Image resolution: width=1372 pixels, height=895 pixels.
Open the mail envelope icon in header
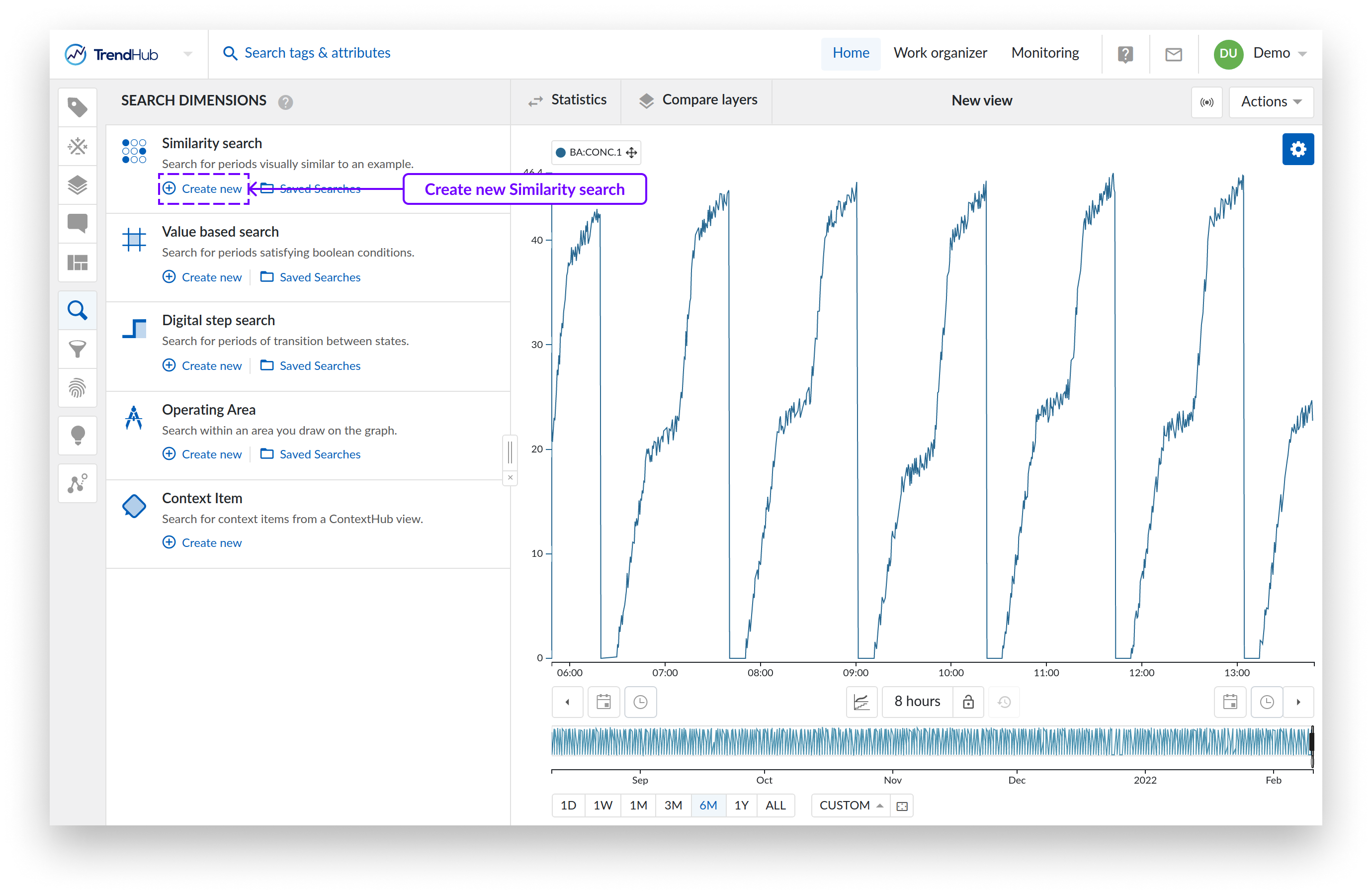click(1173, 54)
